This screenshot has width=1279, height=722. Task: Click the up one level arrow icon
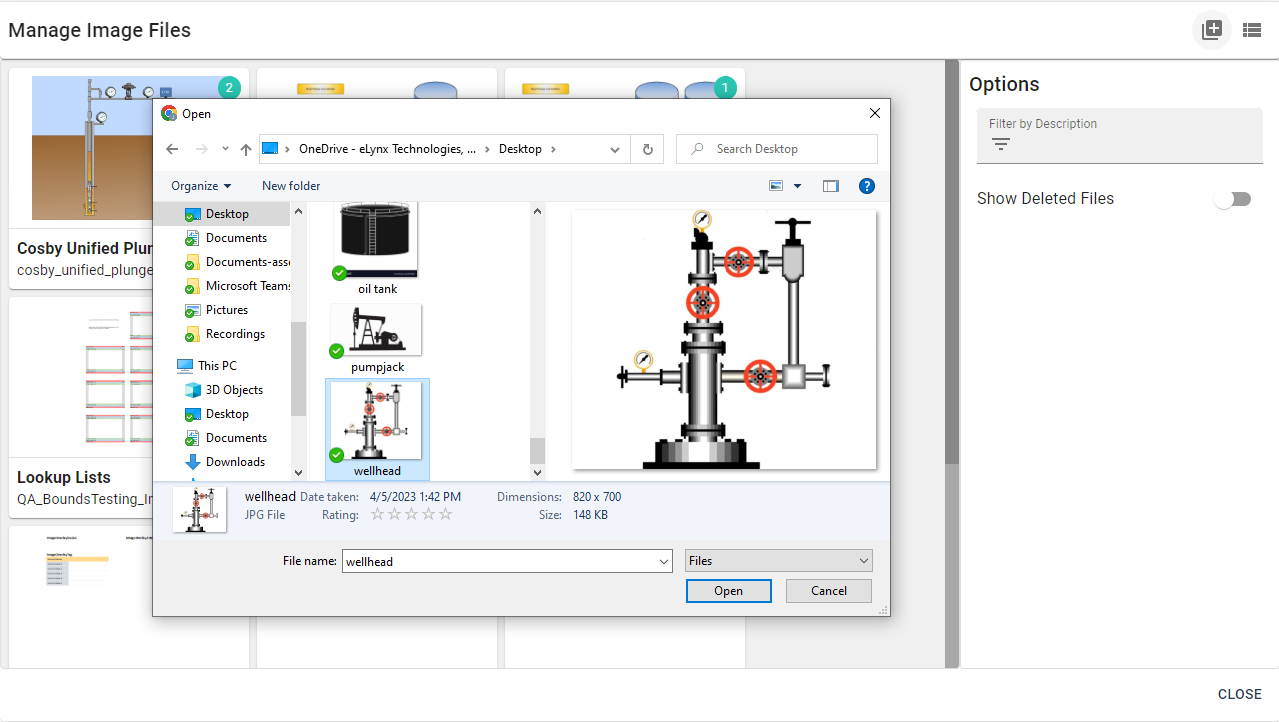(245, 148)
